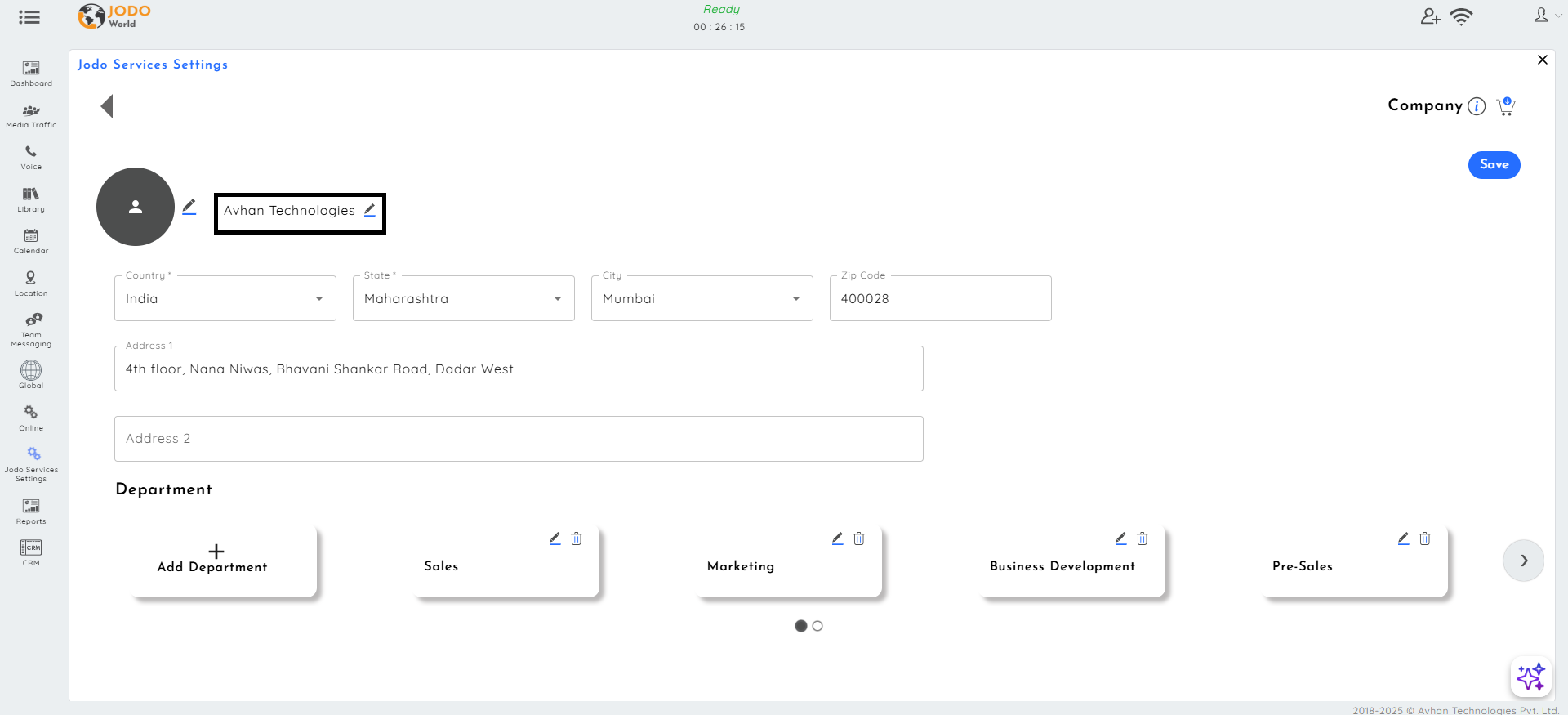
Task: Go to Voice section
Action: point(31,158)
